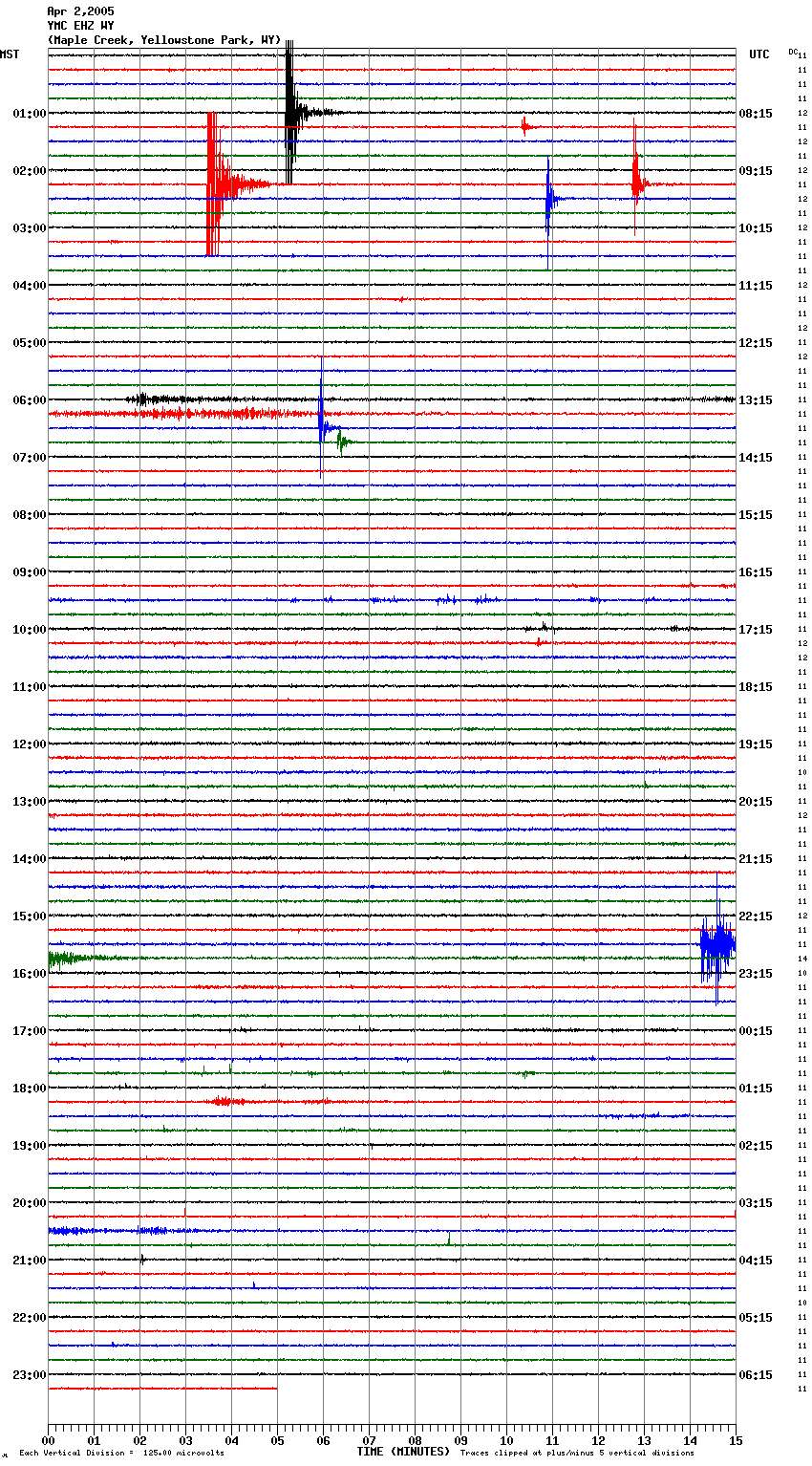
Task: Click the end of the final red trace after 23:00
Action: (276, 1388)
